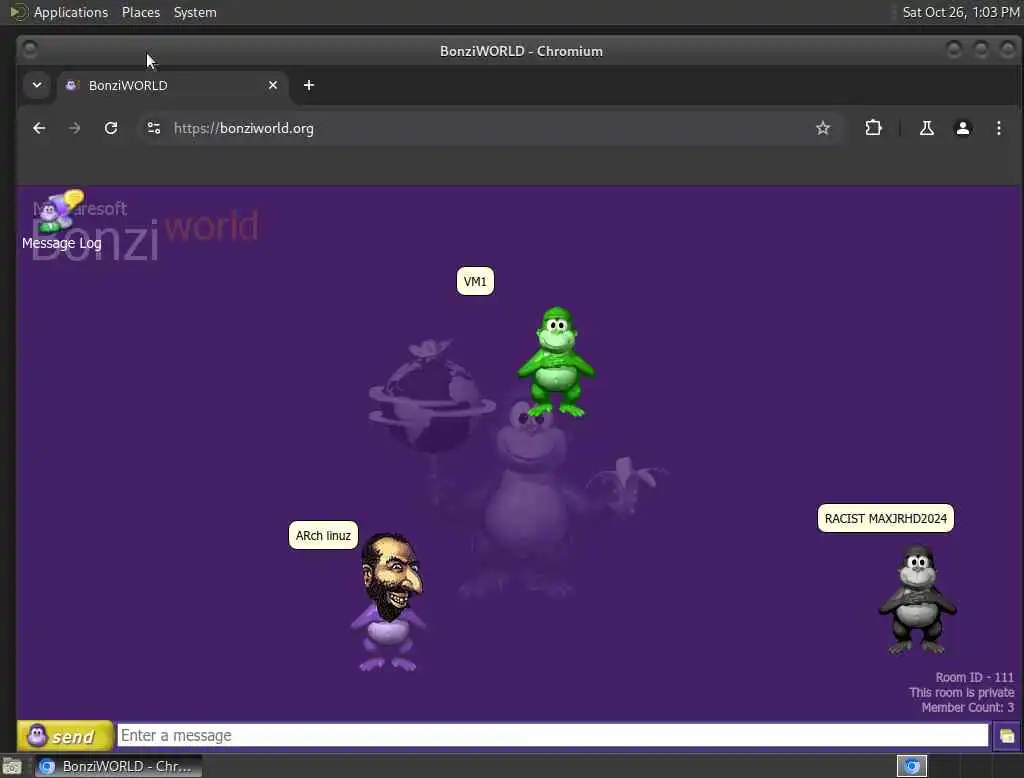
Task: Open the Chrome Labs flask icon
Action: [927, 128]
